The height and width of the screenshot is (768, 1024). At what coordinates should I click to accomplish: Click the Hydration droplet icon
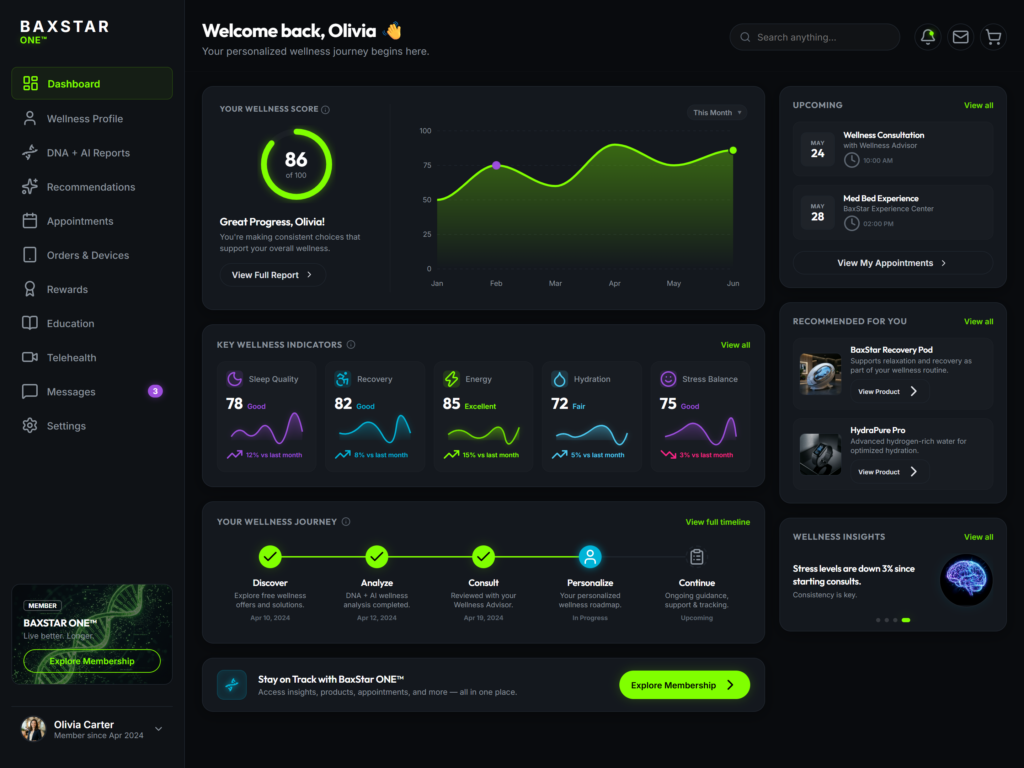point(559,379)
